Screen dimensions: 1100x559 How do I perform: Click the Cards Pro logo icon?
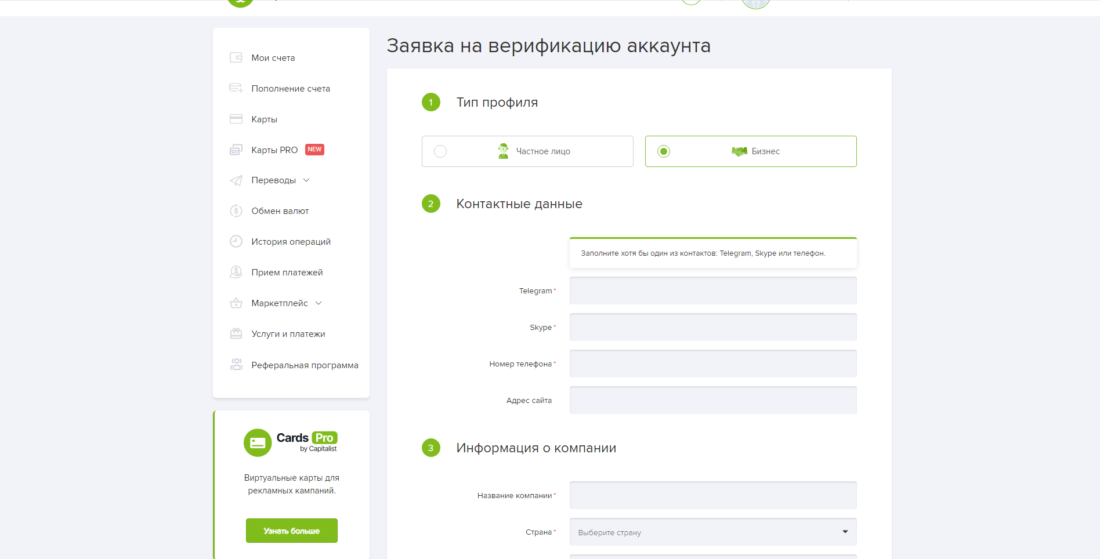257,443
